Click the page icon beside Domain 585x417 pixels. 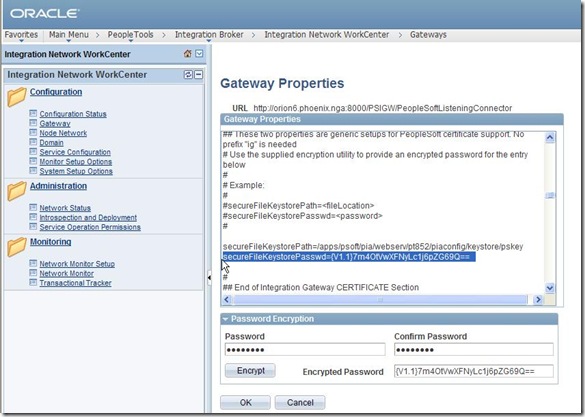coord(33,142)
